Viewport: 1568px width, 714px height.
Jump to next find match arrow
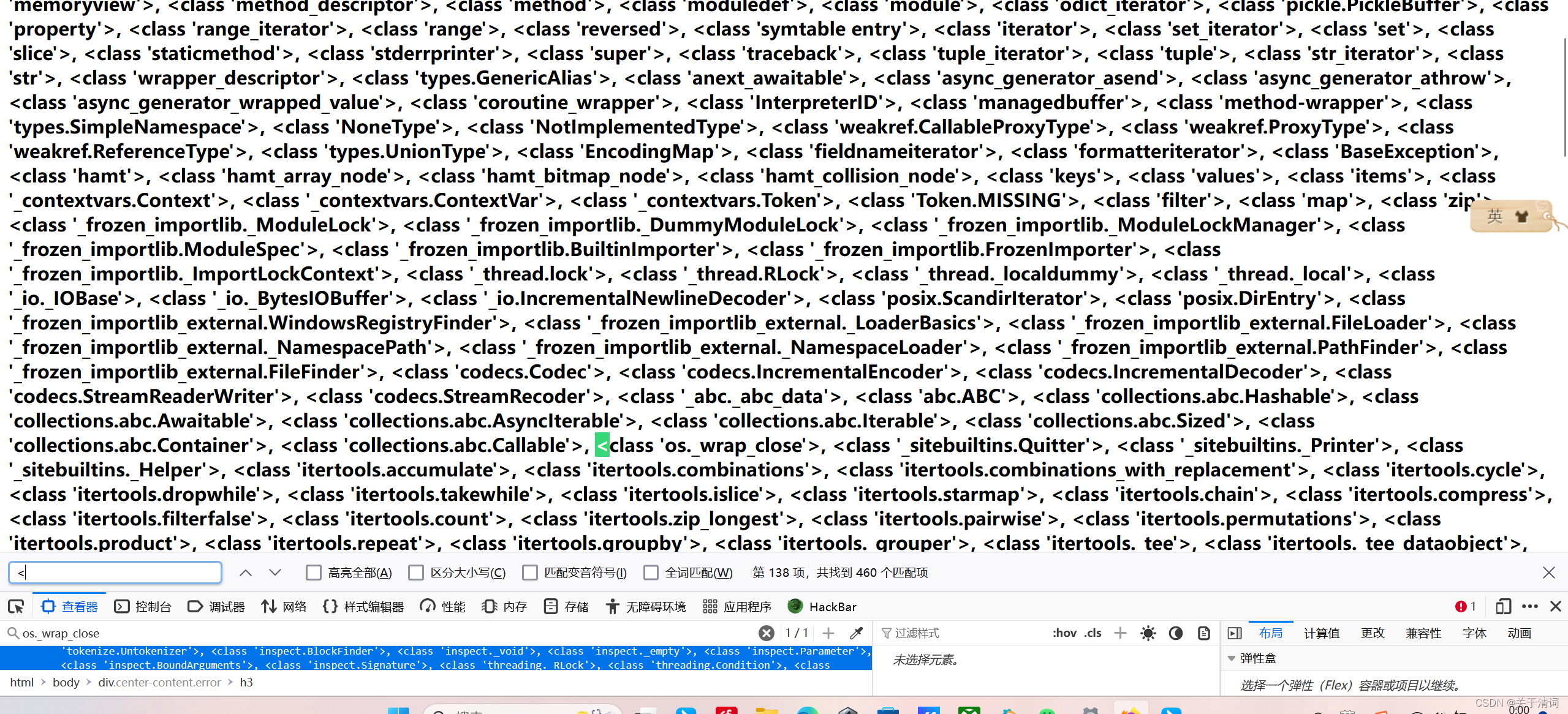click(x=275, y=573)
